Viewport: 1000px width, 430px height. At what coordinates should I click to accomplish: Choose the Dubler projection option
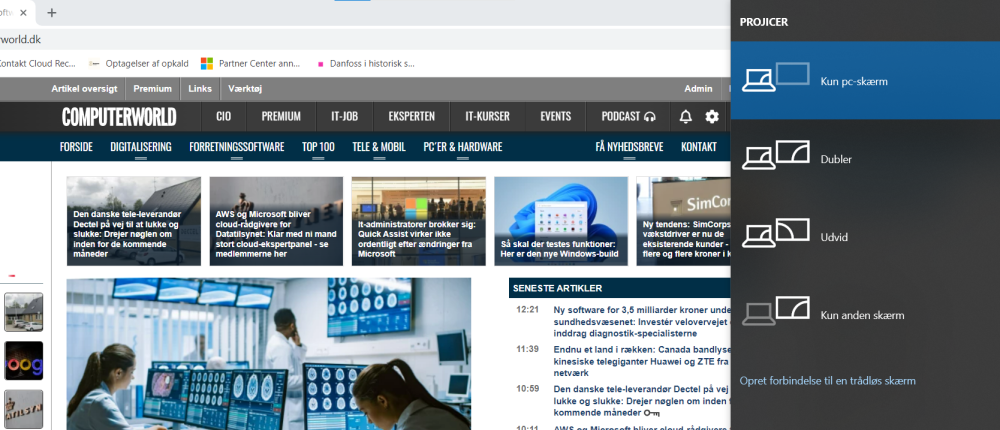pos(865,158)
